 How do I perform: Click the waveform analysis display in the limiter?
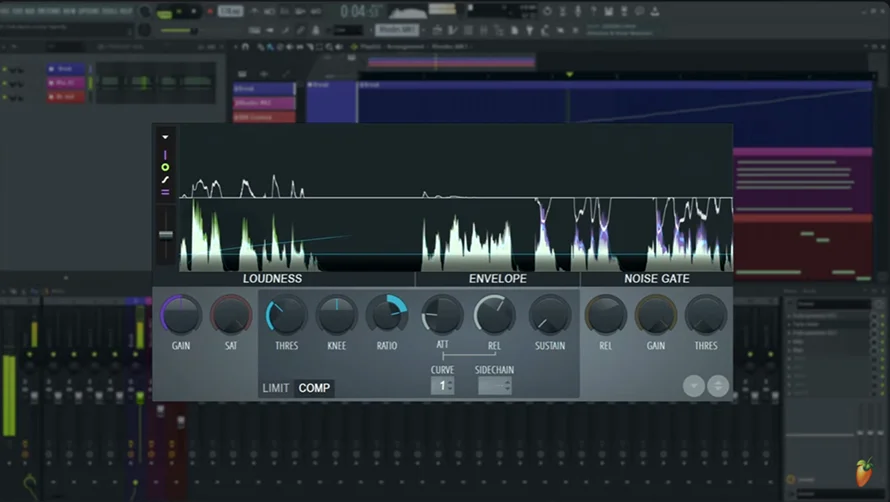456,199
